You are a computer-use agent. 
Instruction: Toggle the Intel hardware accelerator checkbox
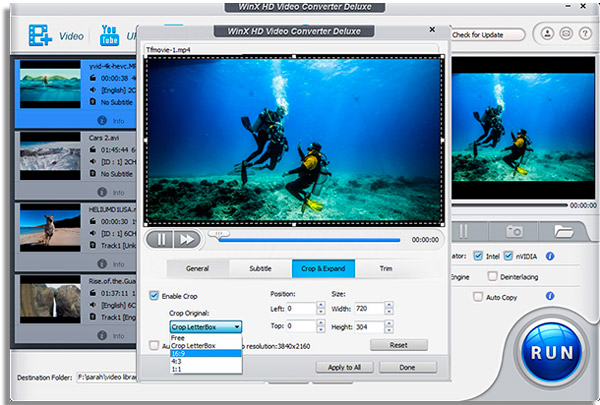pyautogui.click(x=478, y=256)
